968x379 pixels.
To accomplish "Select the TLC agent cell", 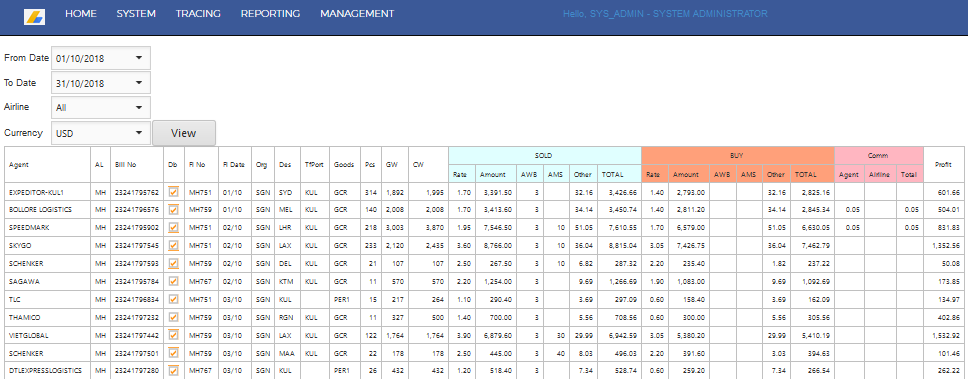I will click(x=48, y=299).
